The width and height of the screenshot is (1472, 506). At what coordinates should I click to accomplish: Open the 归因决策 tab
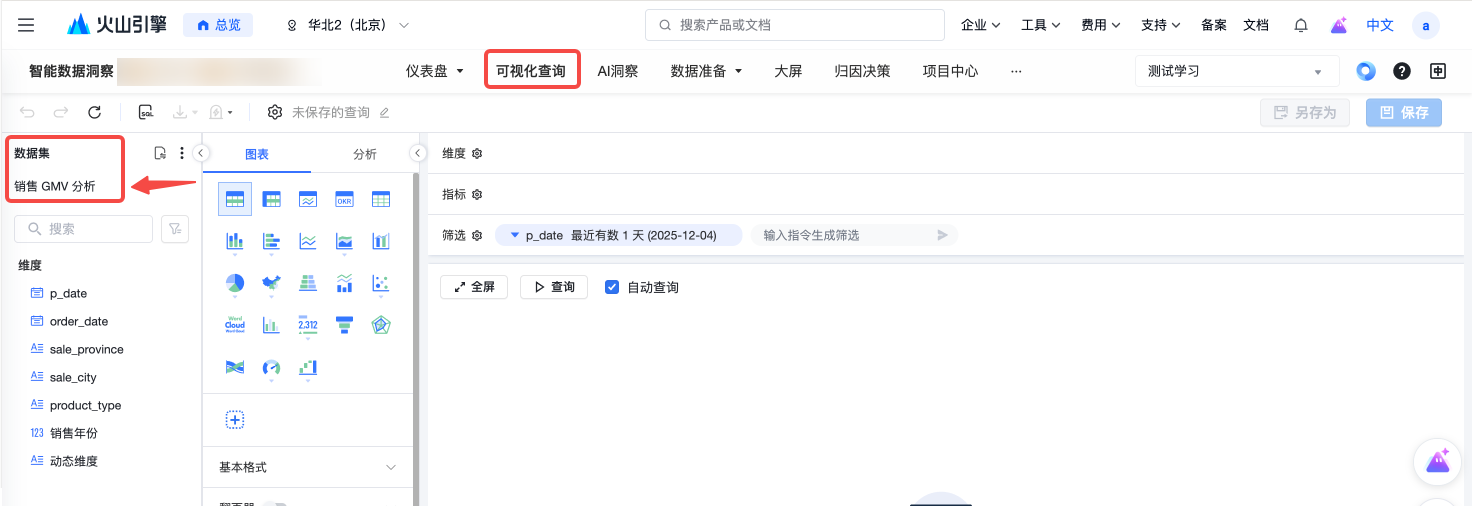(862, 71)
